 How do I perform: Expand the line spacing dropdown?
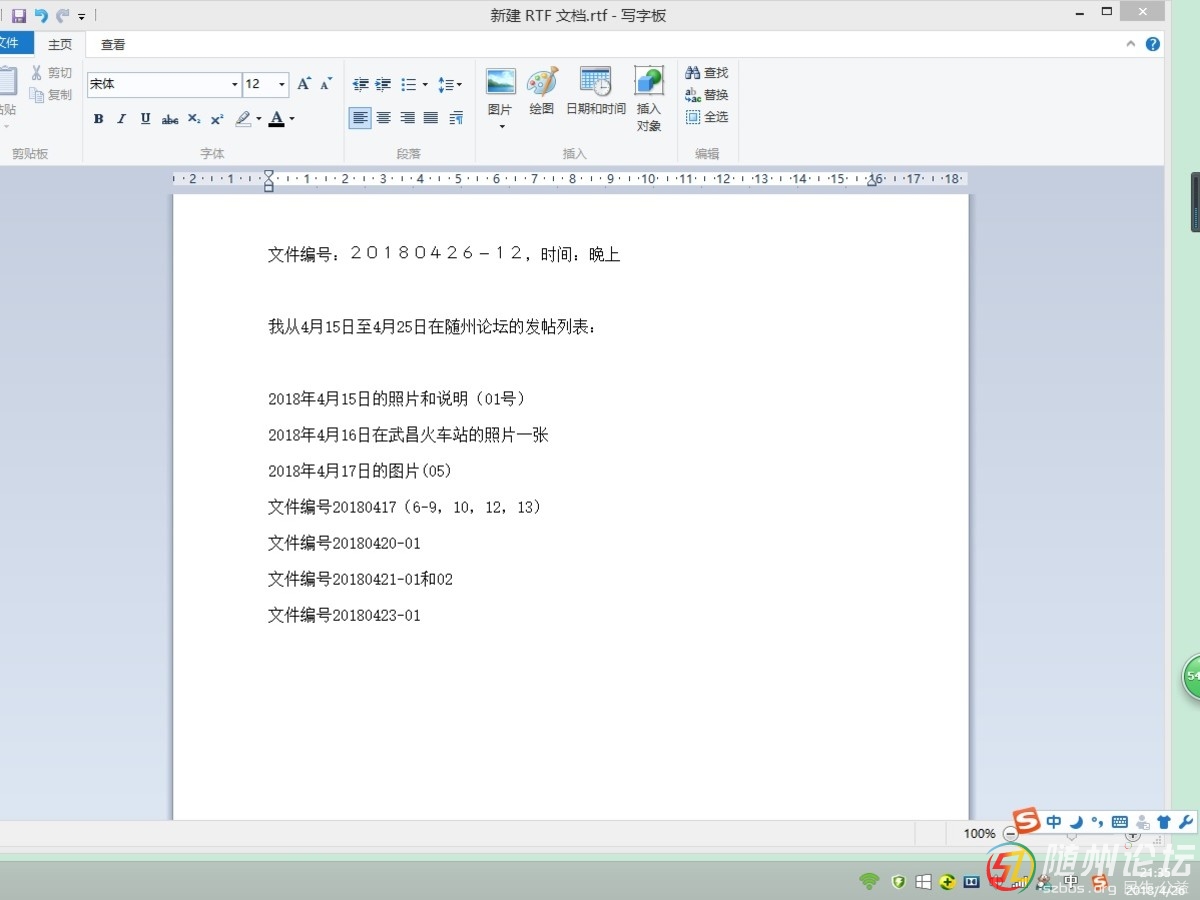click(x=450, y=85)
